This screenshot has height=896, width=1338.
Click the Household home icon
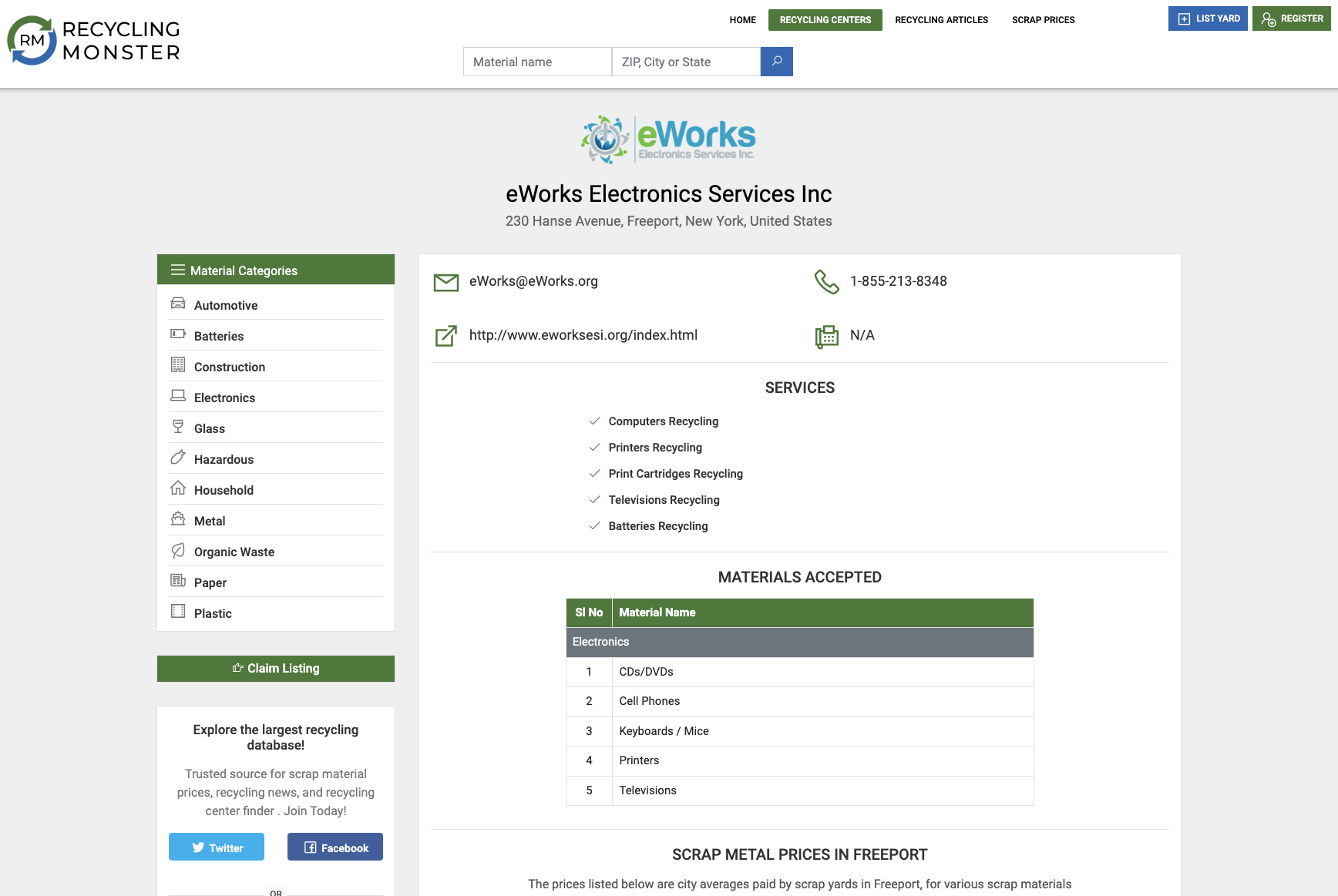point(178,488)
